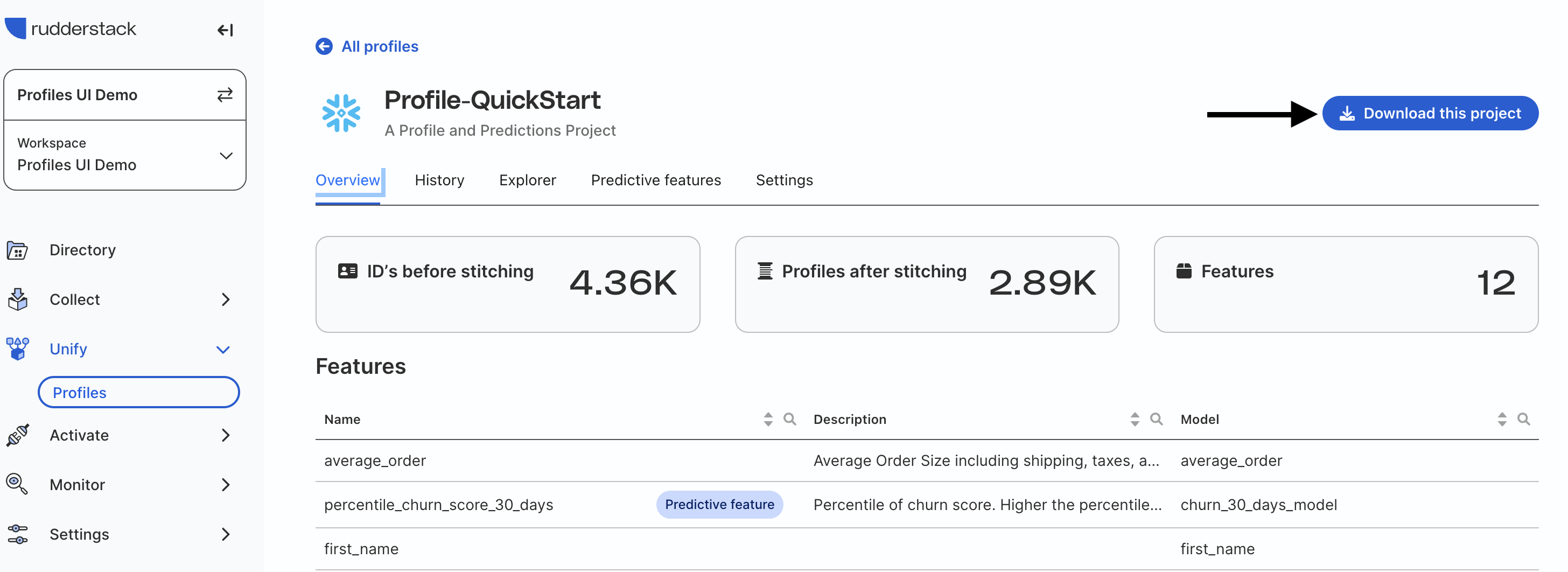Image resolution: width=1568 pixels, height=572 pixels.
Task: Click the Settings sliders icon in sidebar
Action: coord(17,534)
